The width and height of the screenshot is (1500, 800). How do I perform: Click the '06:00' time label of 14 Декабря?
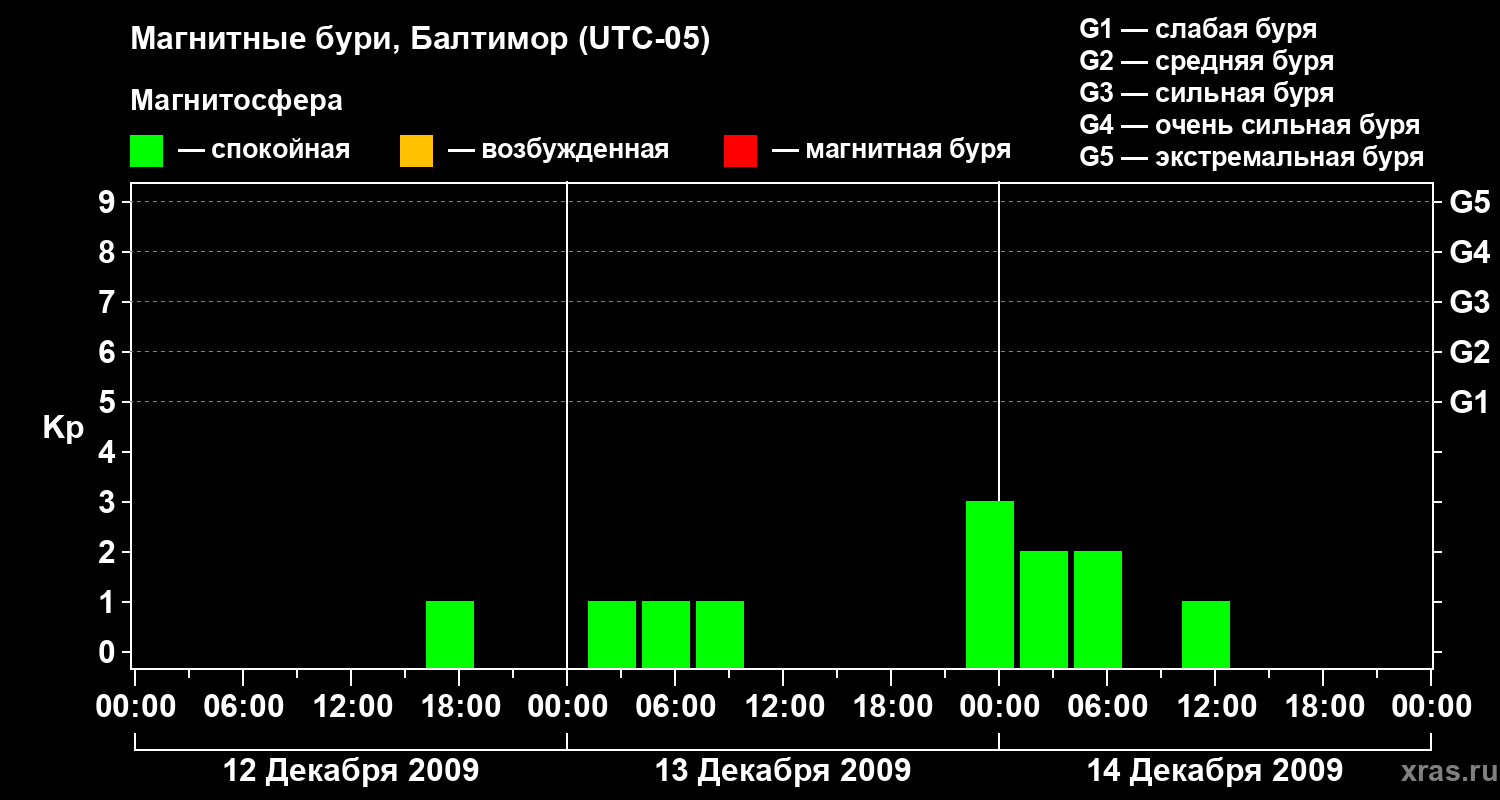[x=1107, y=707]
